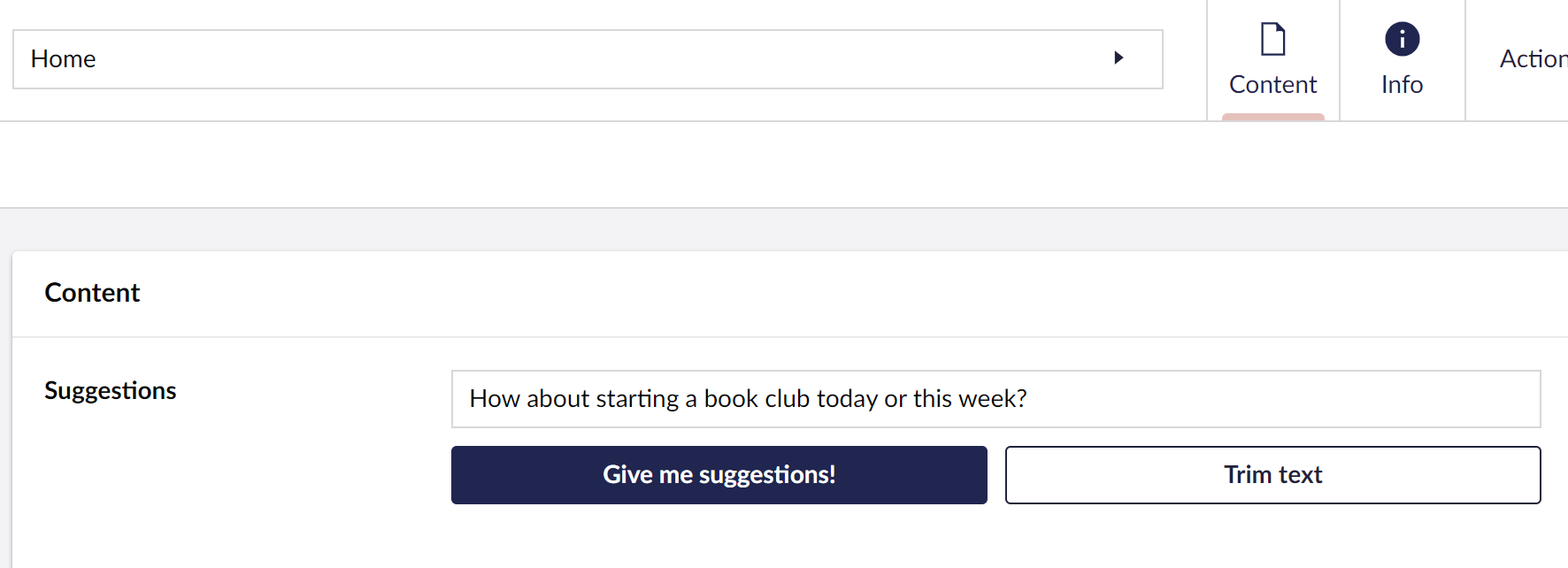The width and height of the screenshot is (1568, 568).
Task: Switch to the Content tab label
Action: coord(1272,85)
